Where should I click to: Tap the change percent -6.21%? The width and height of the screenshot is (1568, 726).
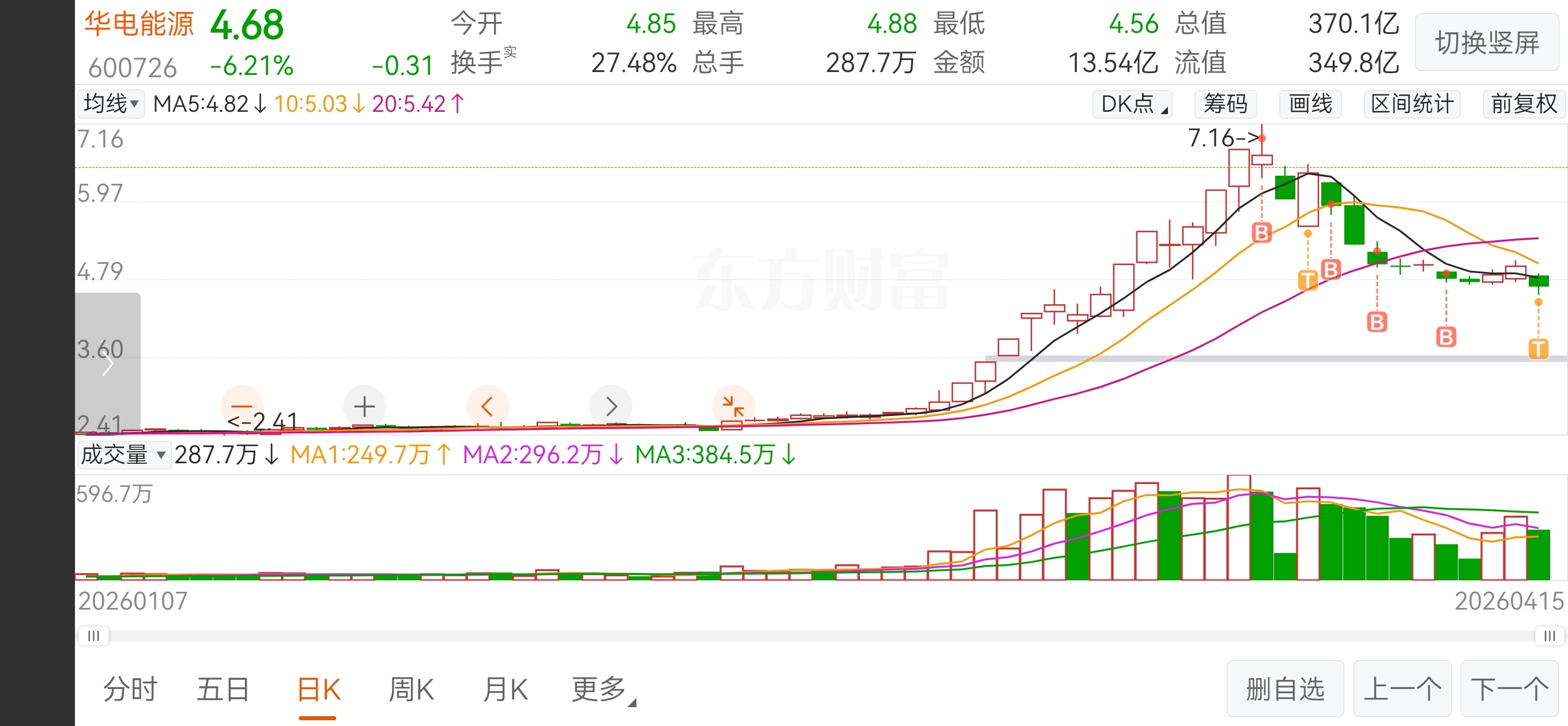(x=252, y=65)
